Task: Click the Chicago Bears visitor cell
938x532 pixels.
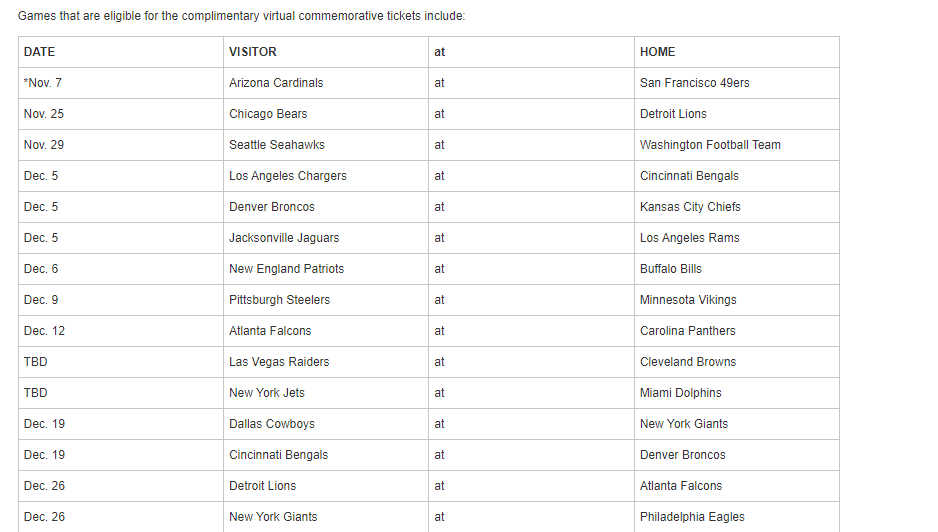Action: [326, 114]
